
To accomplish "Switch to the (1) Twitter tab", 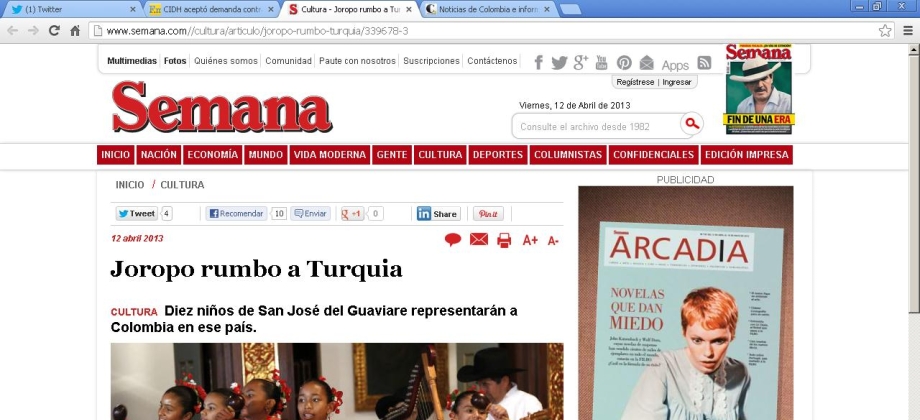I will 72,9.
